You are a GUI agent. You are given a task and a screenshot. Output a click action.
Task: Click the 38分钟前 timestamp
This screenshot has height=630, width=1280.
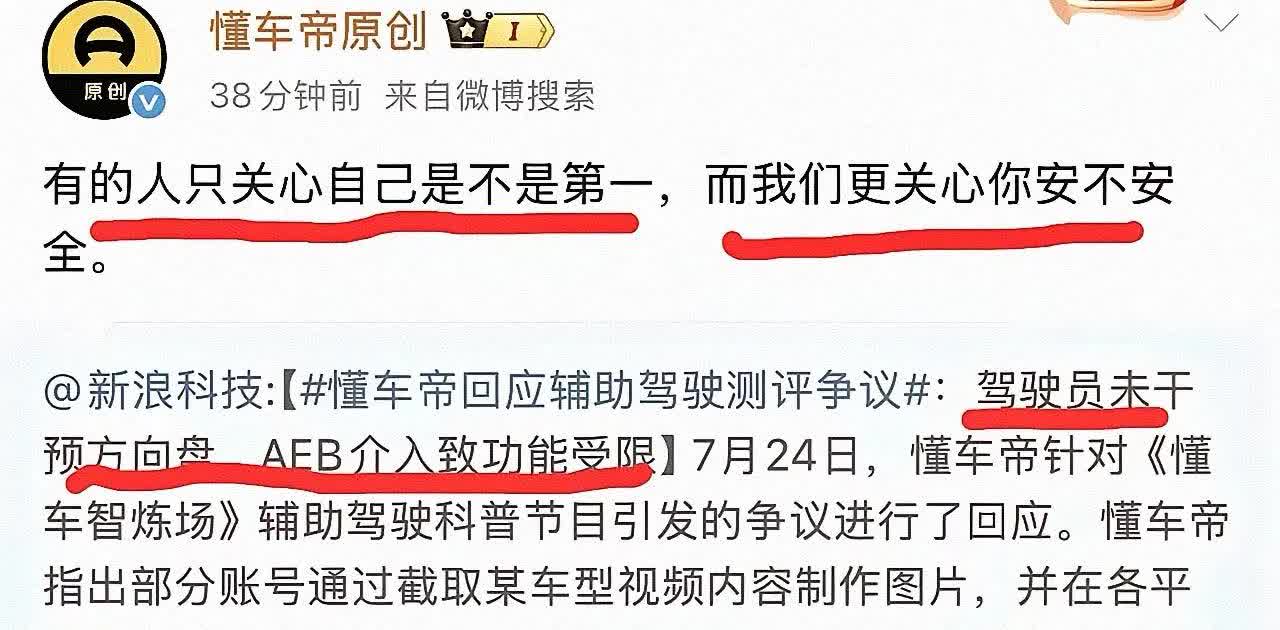coord(287,96)
